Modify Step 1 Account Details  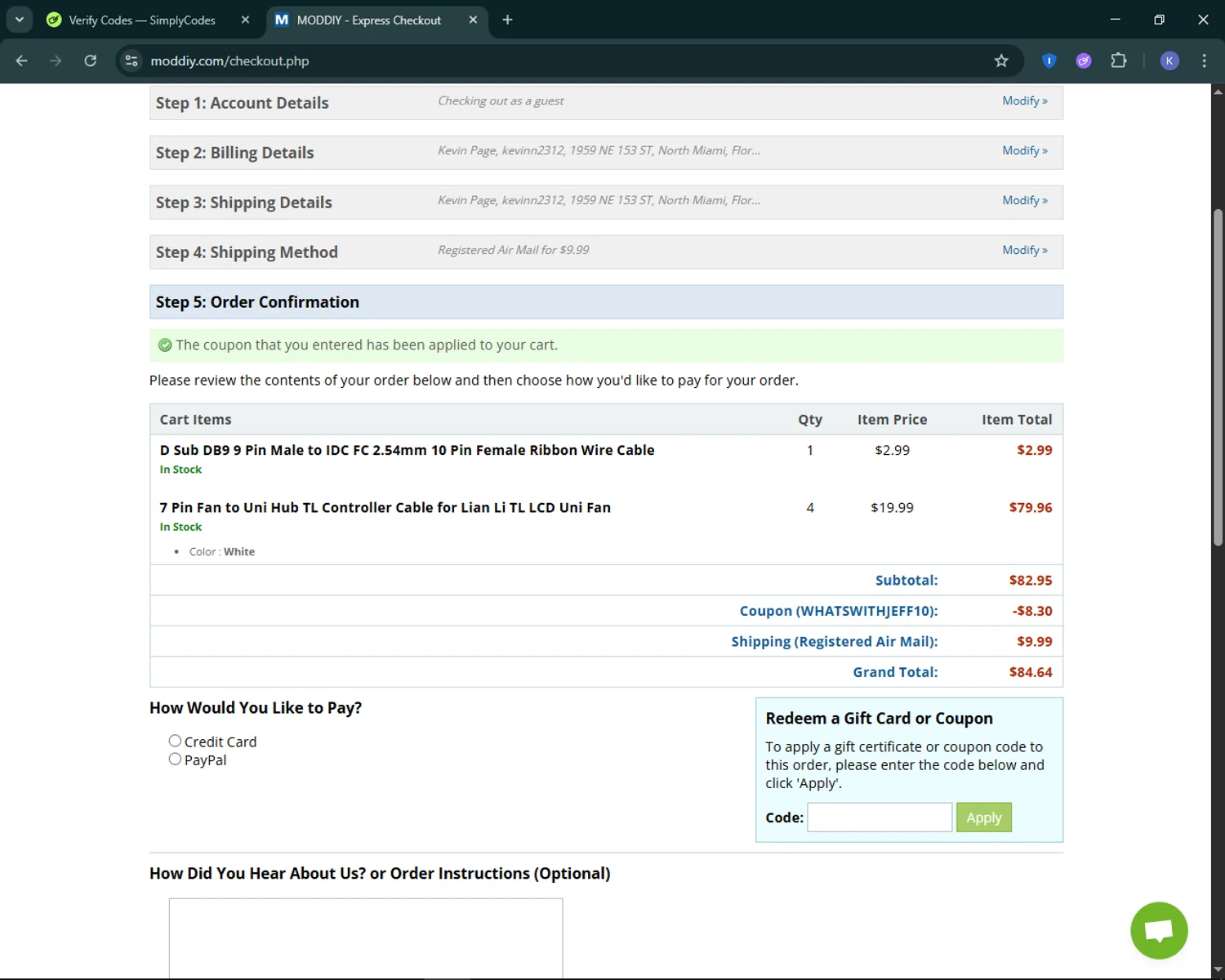pyautogui.click(x=1025, y=100)
